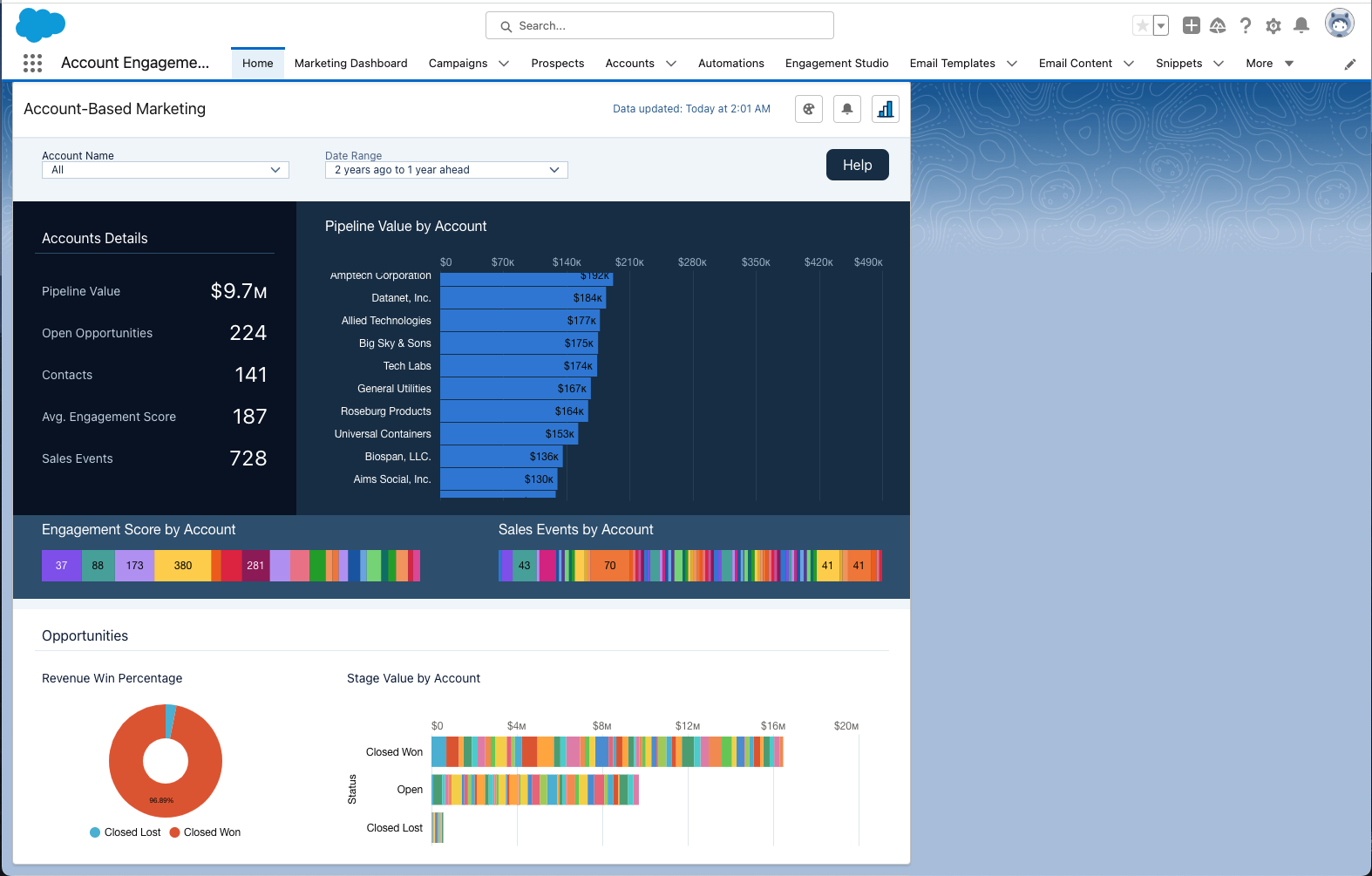The width and height of the screenshot is (1372, 876).
Task: Open the Date Range dropdown
Action: (x=446, y=170)
